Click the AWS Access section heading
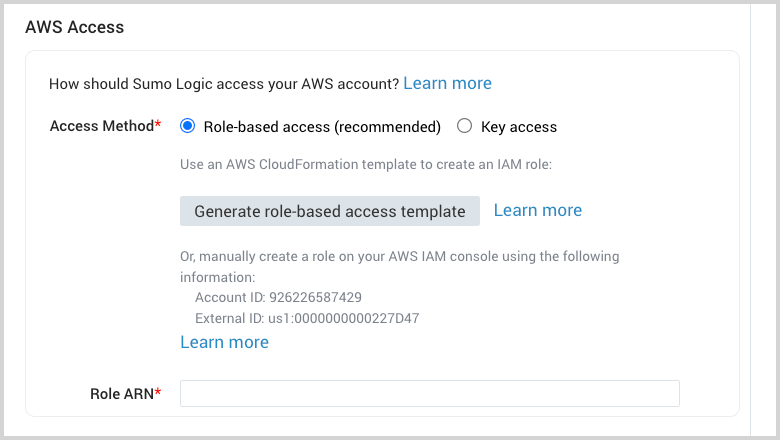The width and height of the screenshot is (780, 440). tap(75, 27)
